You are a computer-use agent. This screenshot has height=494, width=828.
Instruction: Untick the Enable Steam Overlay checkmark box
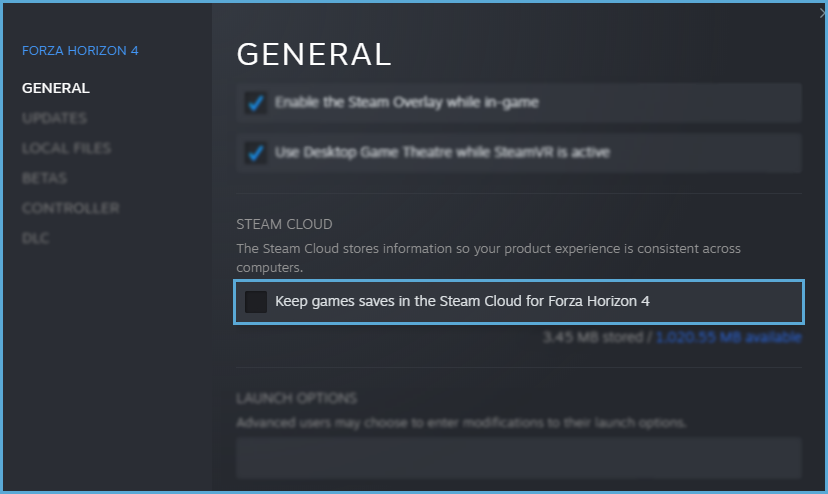(x=257, y=103)
